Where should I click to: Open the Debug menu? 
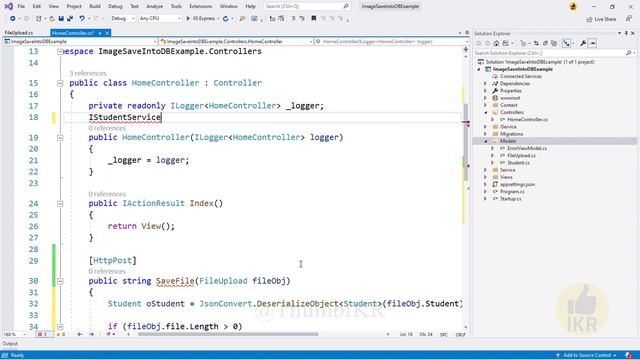tap(115, 7)
